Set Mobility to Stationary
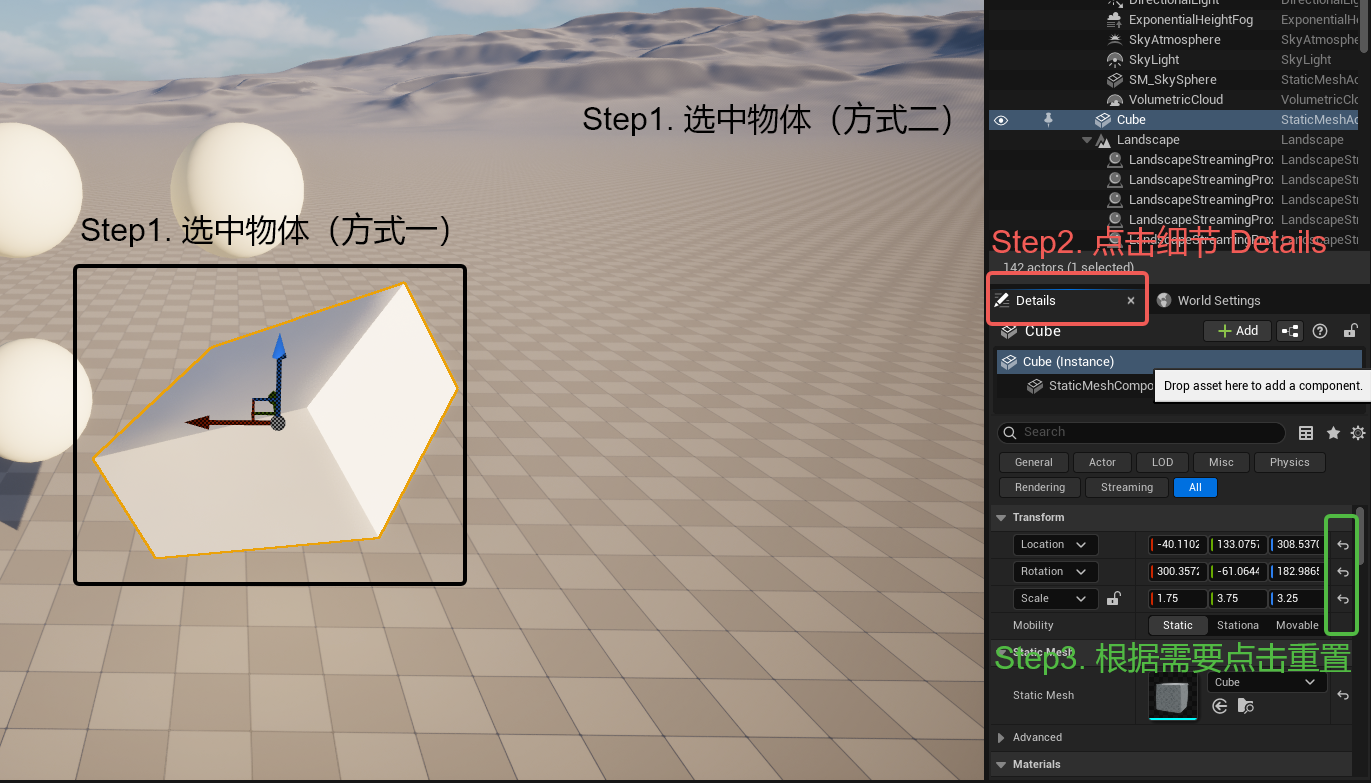The image size is (1371, 783). (1238, 626)
